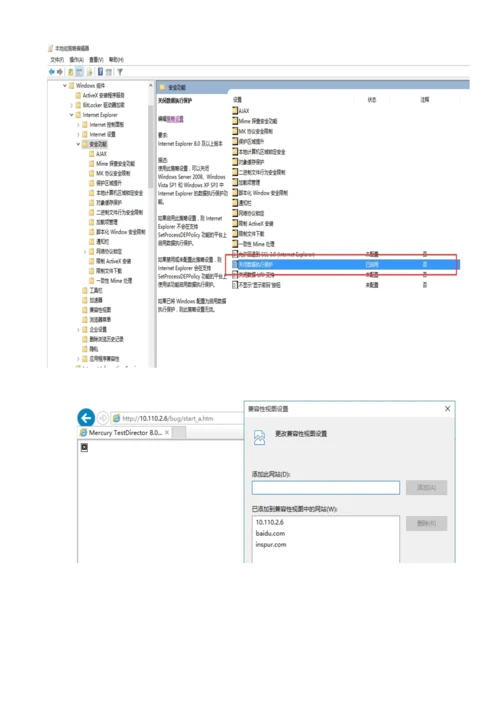Open the 文件(F) menu
The width and height of the screenshot is (500, 707).
(57, 60)
